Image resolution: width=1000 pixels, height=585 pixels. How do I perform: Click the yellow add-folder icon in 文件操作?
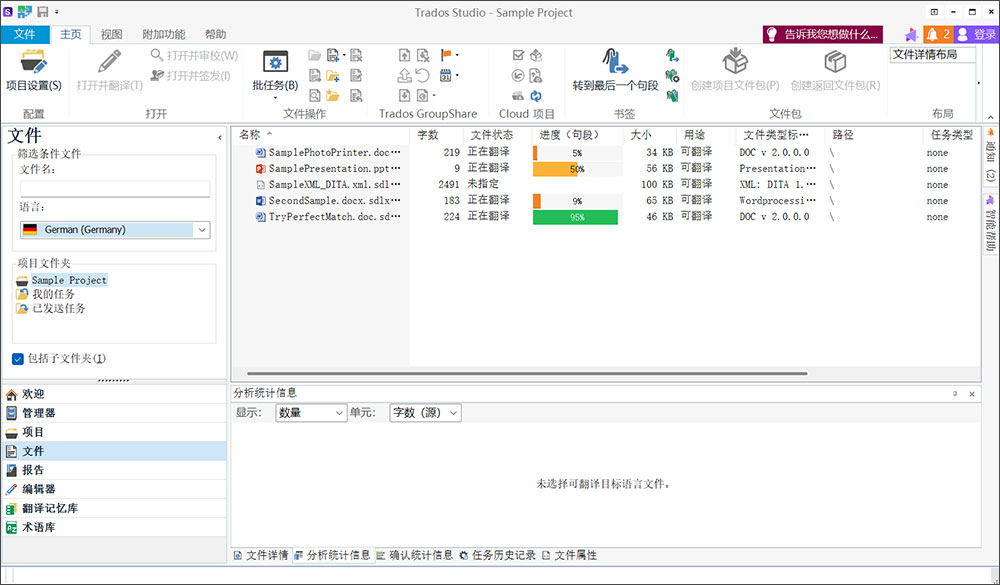pos(332,76)
